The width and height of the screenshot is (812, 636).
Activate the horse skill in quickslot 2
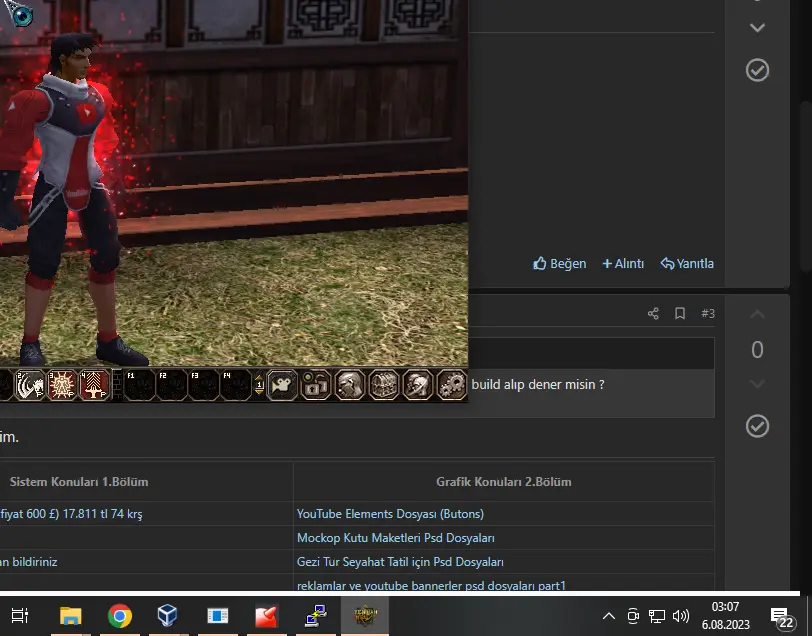pyautogui.click(x=30, y=385)
